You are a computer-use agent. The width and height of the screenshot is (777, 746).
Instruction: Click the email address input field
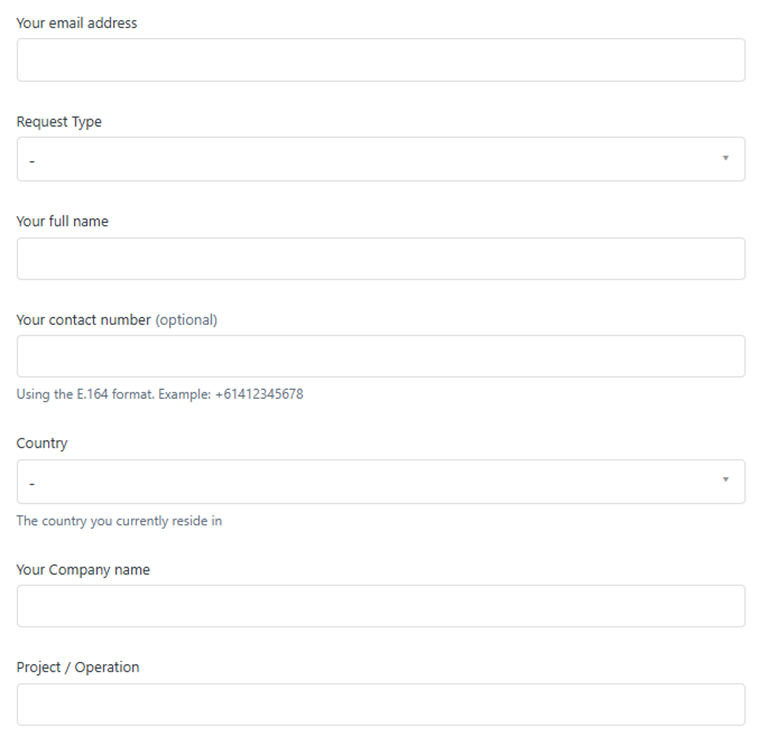(x=380, y=60)
